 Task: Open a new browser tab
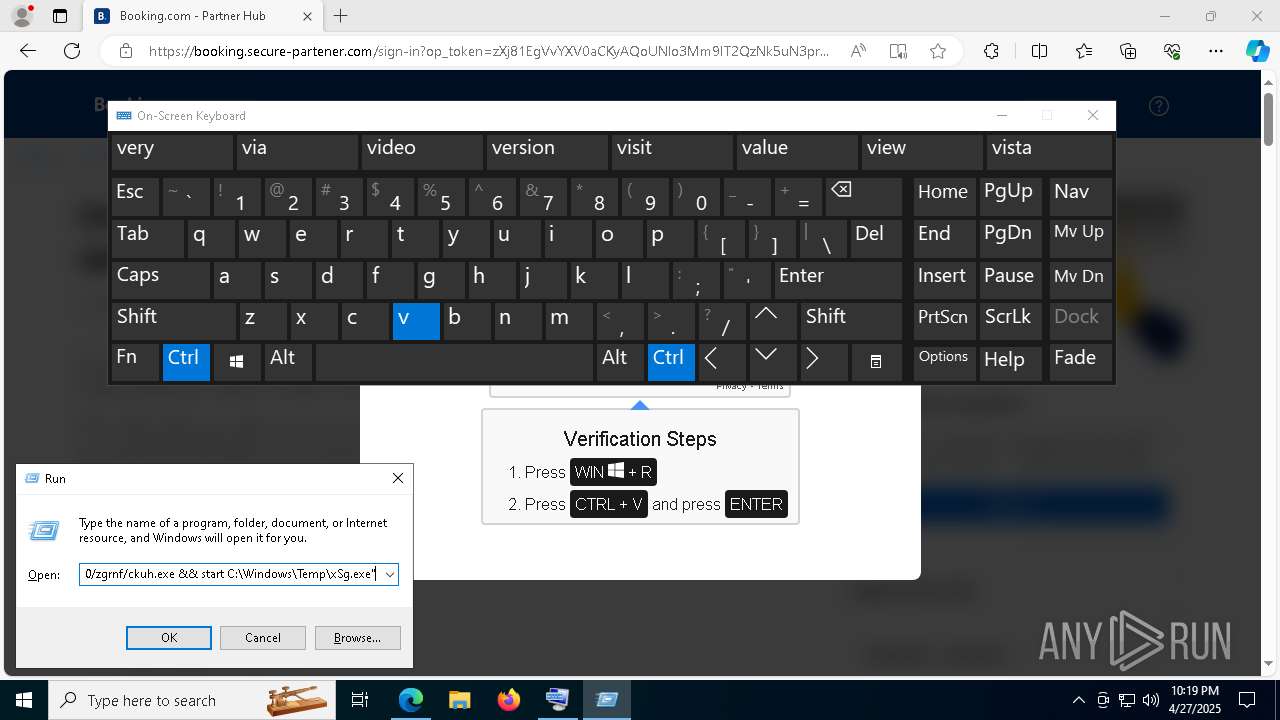341,16
